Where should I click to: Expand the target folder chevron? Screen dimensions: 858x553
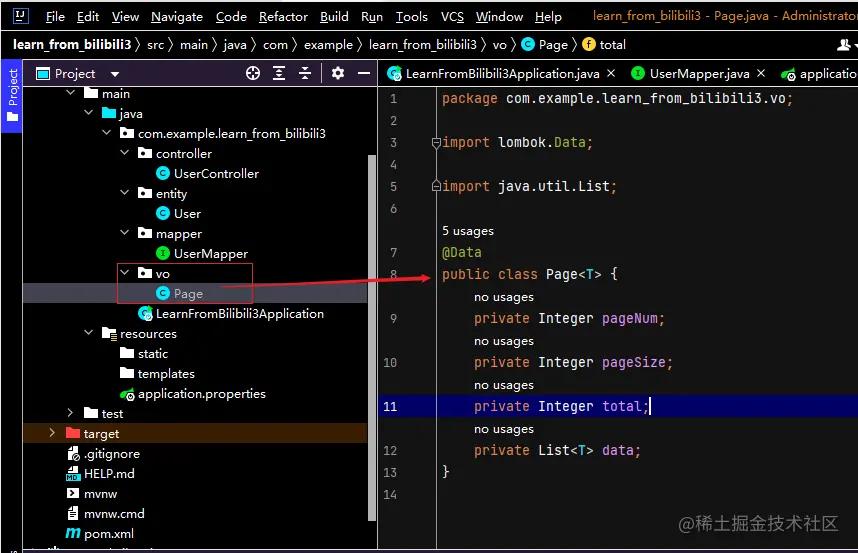pos(52,433)
